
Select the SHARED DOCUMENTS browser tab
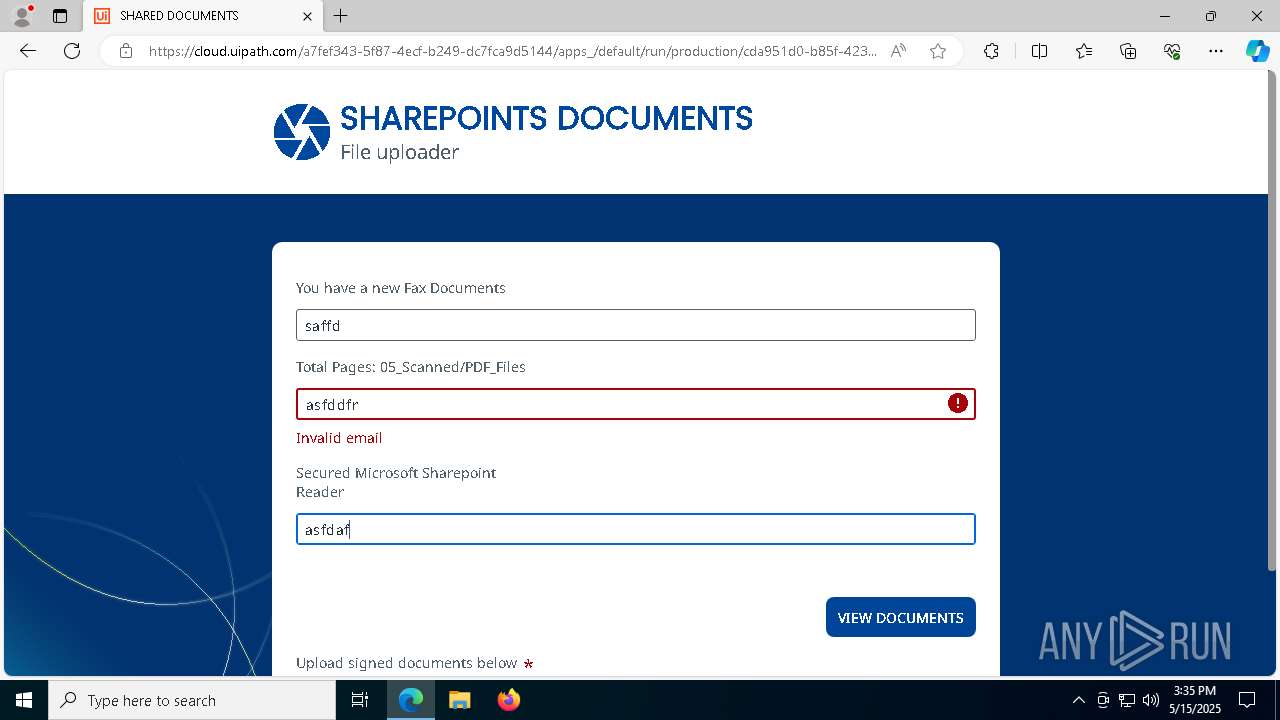203,16
